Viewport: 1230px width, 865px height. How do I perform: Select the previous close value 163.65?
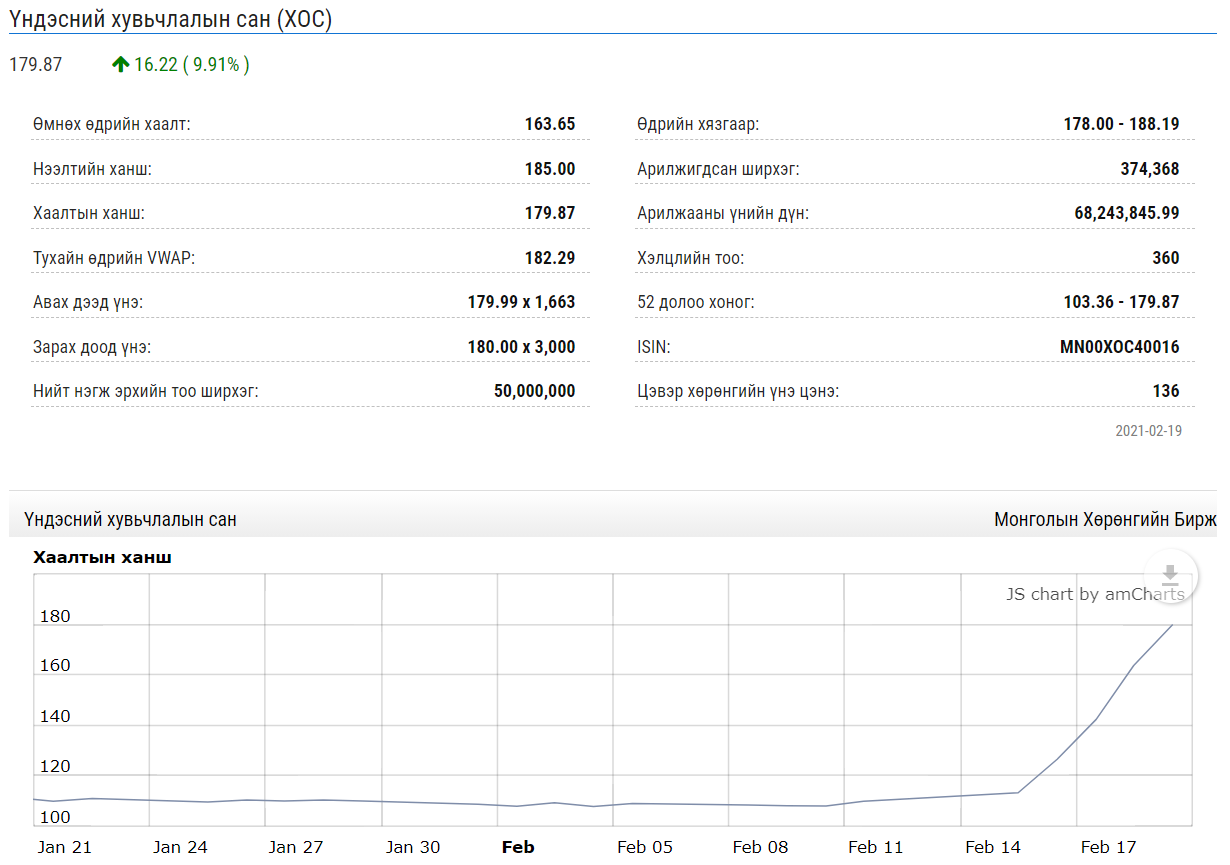[550, 125]
